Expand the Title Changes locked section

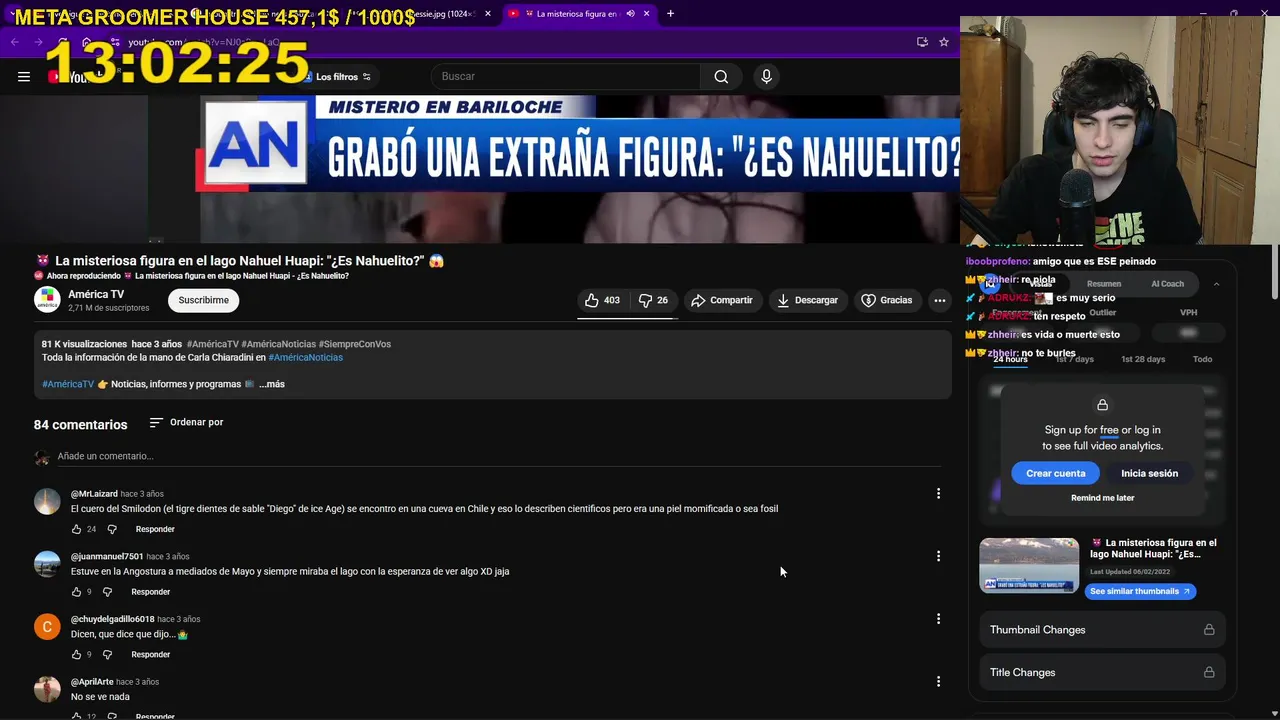[1102, 672]
